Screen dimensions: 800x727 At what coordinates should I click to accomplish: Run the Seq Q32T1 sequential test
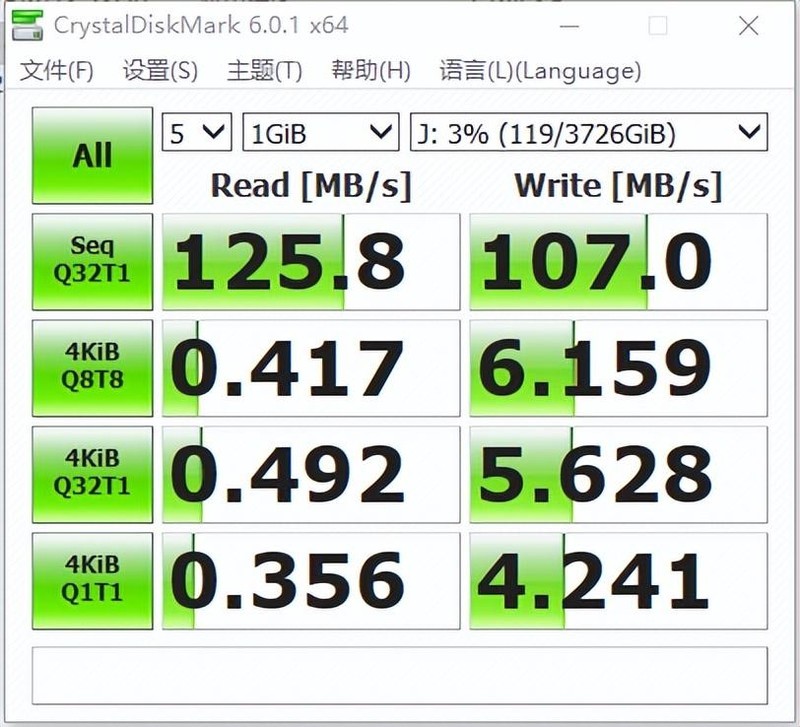pos(91,260)
